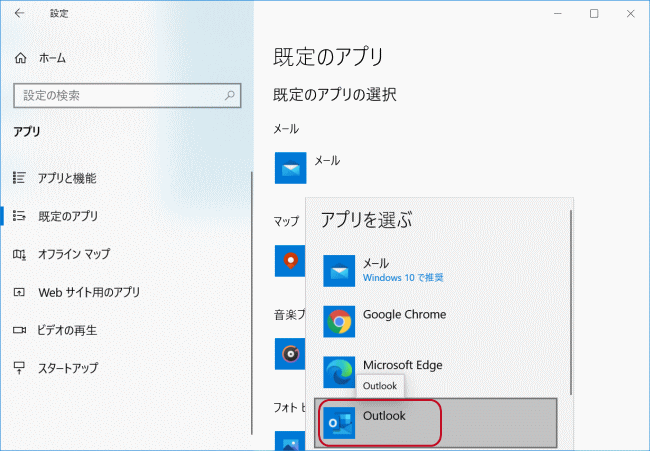This screenshot has height=451, width=650.
Task: Open the ホーム home page
Action: click(x=40, y=58)
